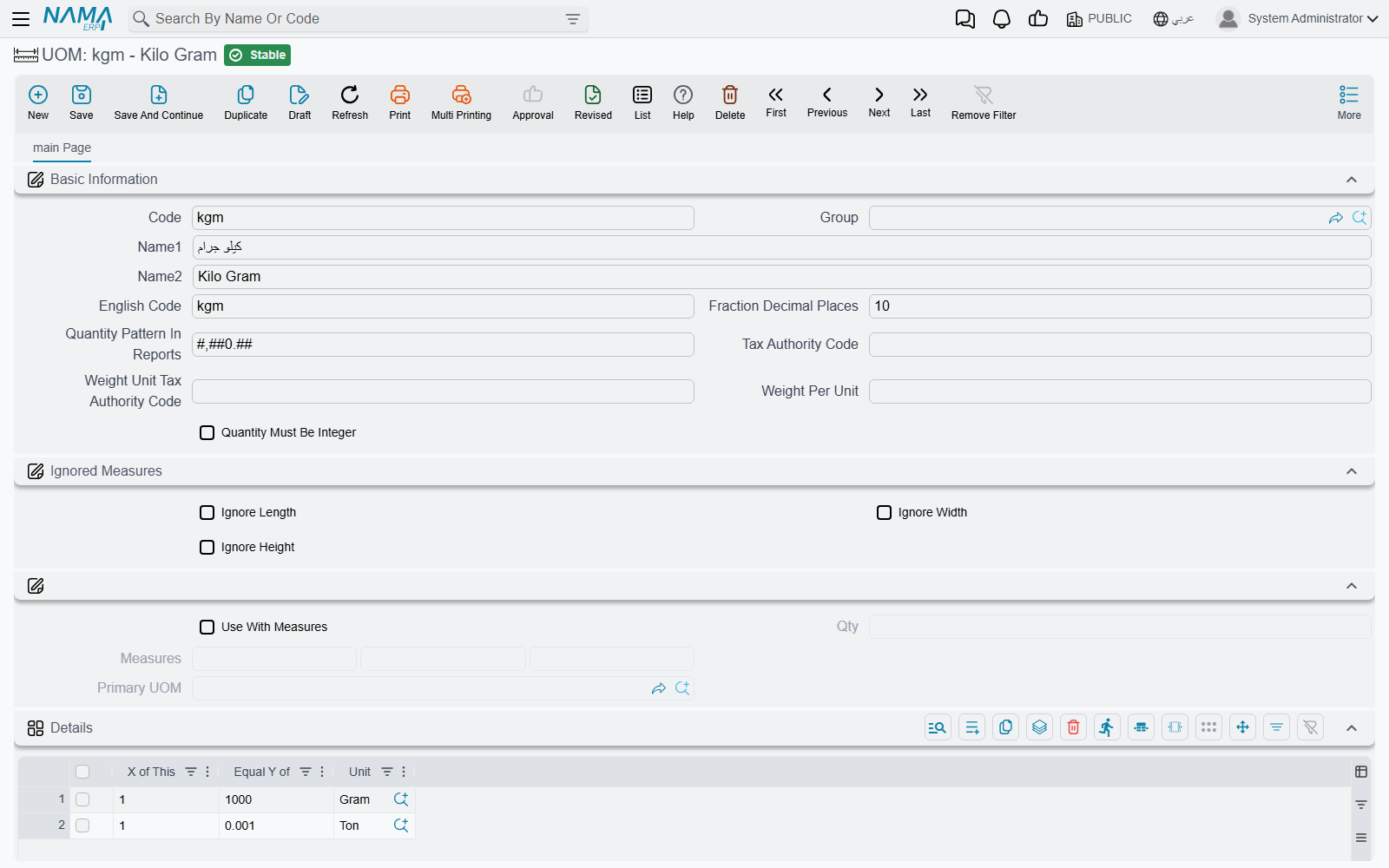Select all rows checkbox in Details header
The height and width of the screenshot is (868, 1389).
pyautogui.click(x=82, y=772)
